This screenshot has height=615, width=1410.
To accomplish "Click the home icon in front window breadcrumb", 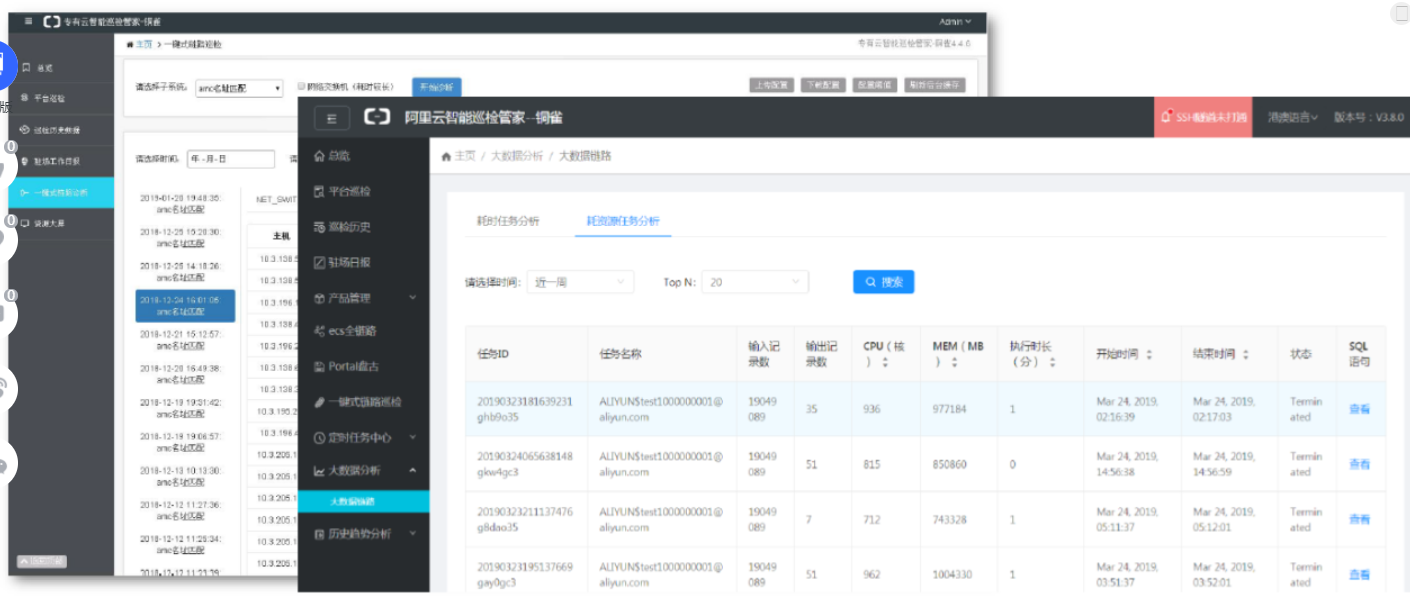I will (x=446, y=156).
